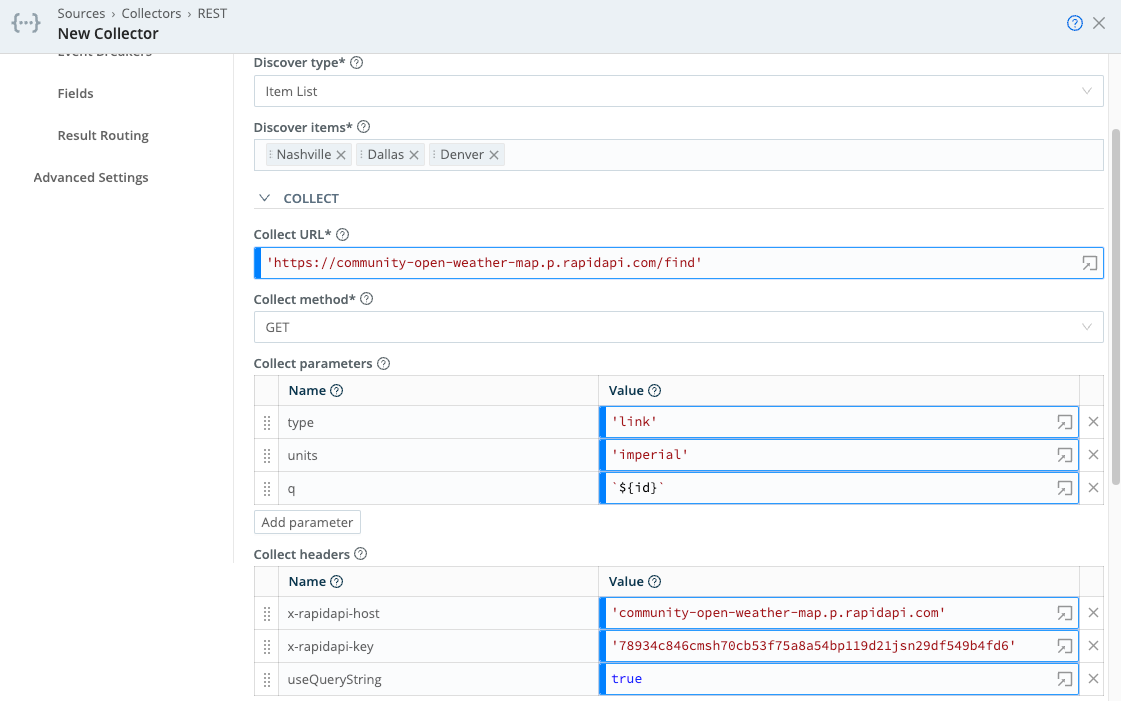This screenshot has height=701, width=1121.
Task: Delete the useQueryString header row
Action: [x=1093, y=679]
